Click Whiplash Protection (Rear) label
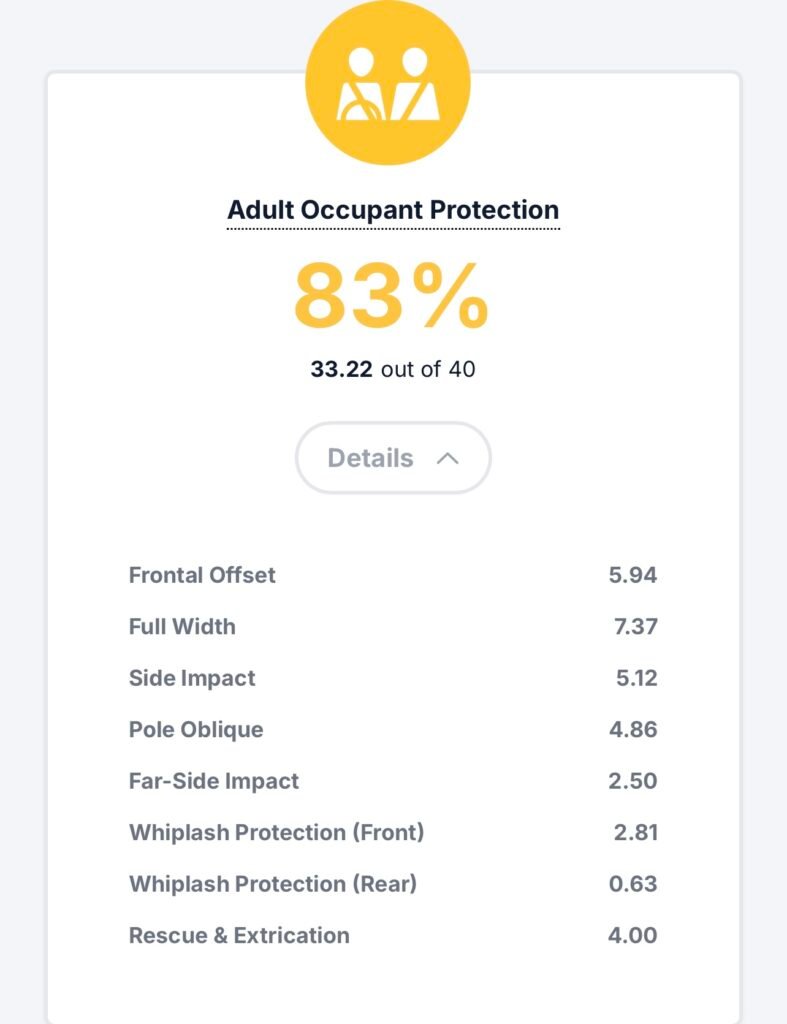The width and height of the screenshot is (787, 1024). 273,884
